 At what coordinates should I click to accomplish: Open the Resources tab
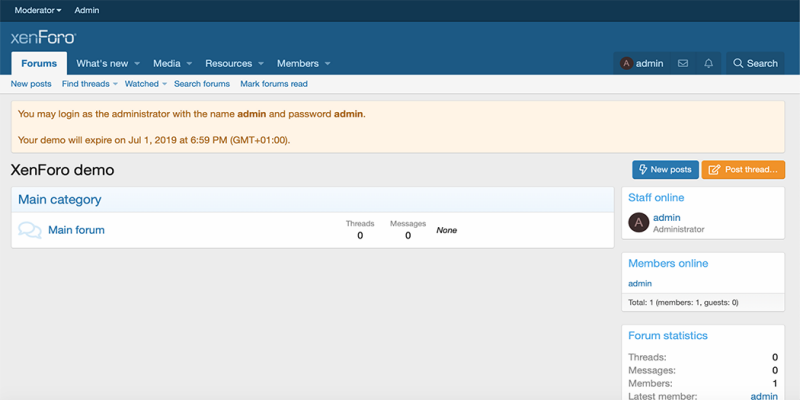coord(229,63)
